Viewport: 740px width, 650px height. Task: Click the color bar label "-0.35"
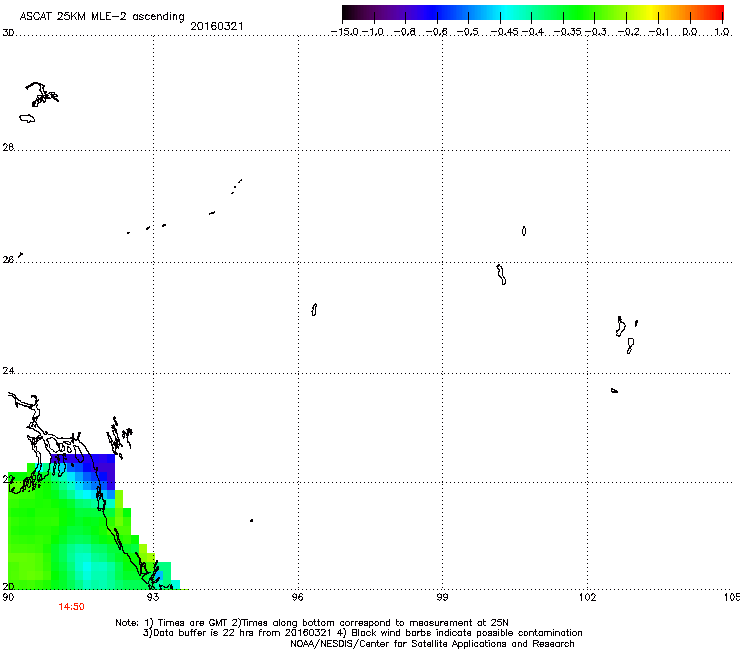point(567,32)
